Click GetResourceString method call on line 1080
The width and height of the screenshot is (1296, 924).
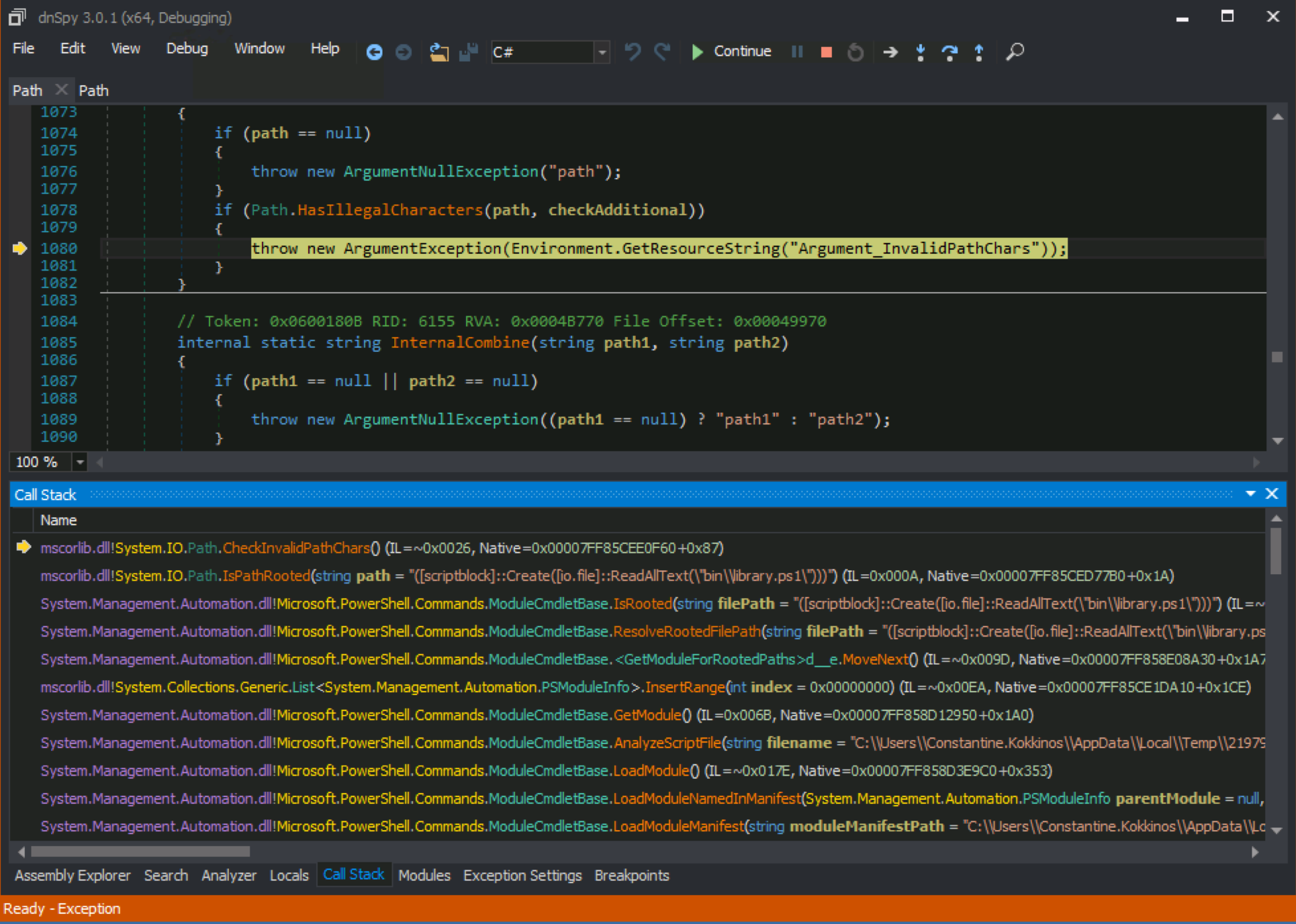[701, 249]
